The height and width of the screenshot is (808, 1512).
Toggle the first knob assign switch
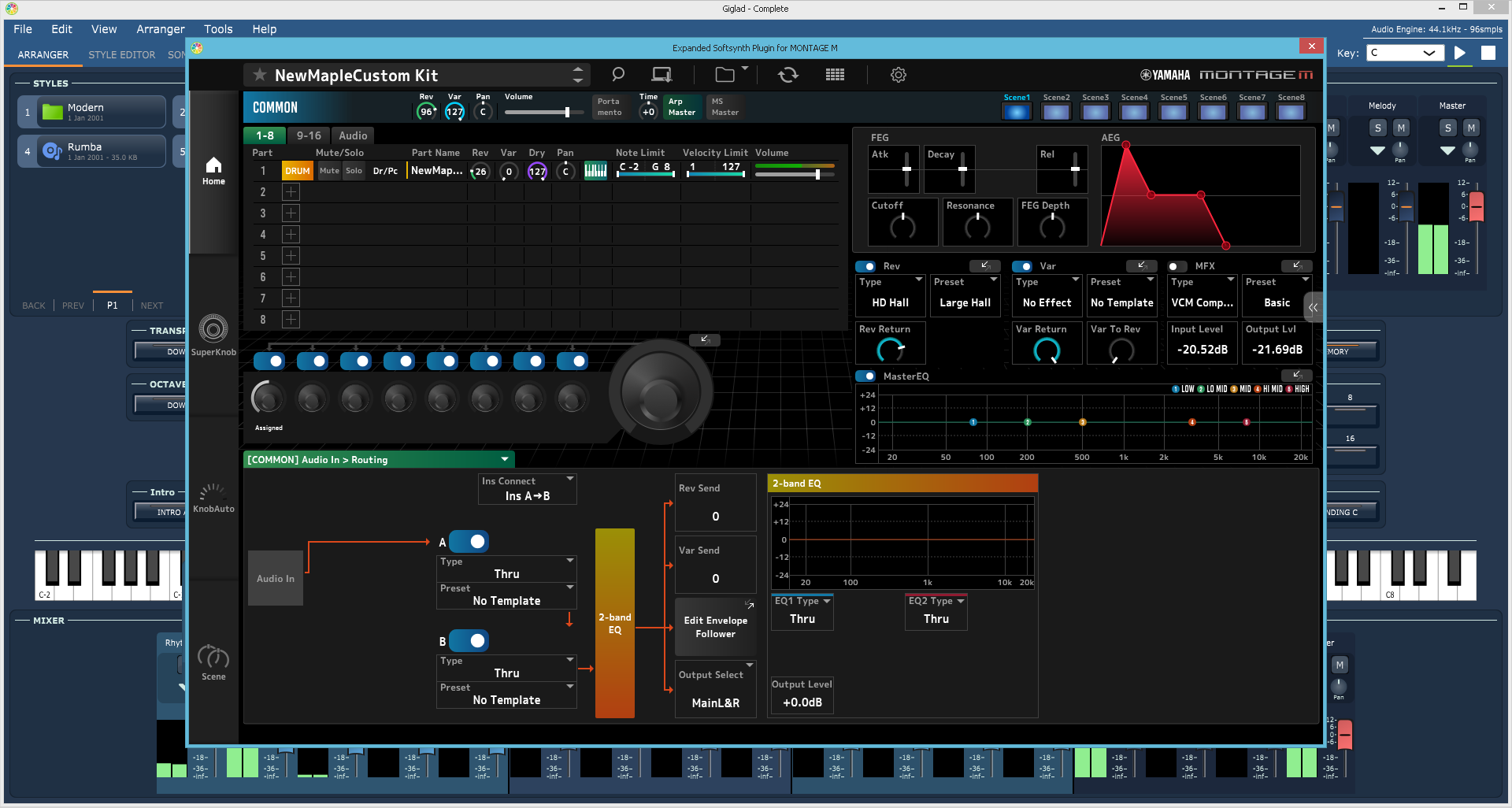coord(269,361)
